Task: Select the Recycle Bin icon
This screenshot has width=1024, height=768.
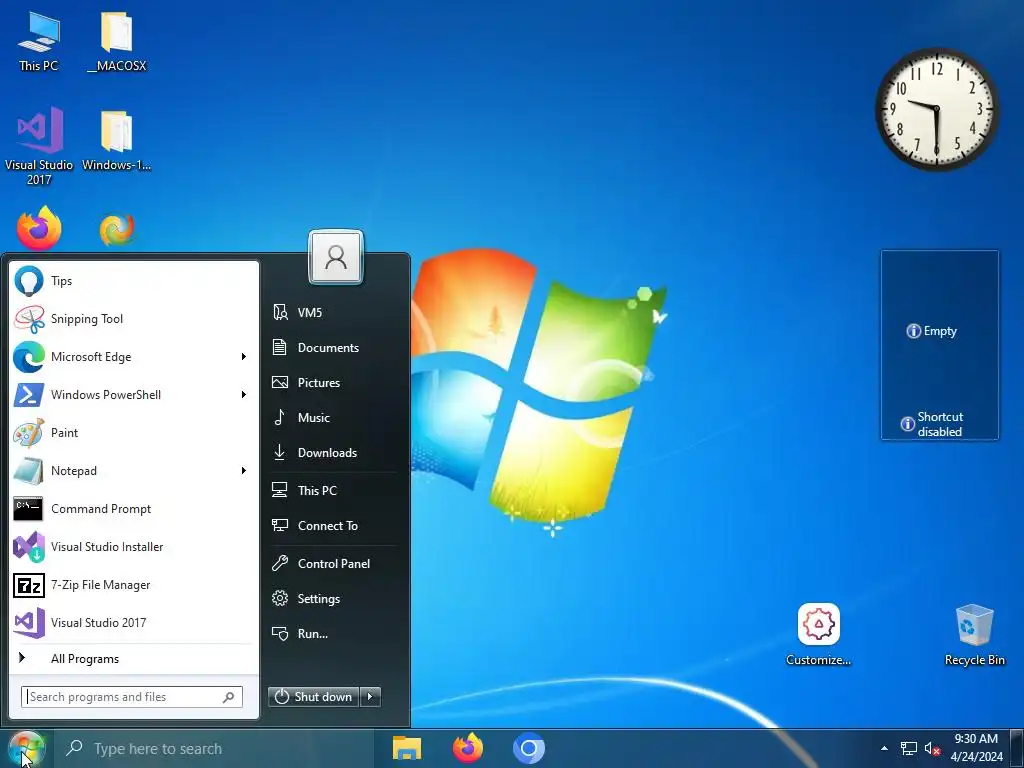Action: click(974, 634)
